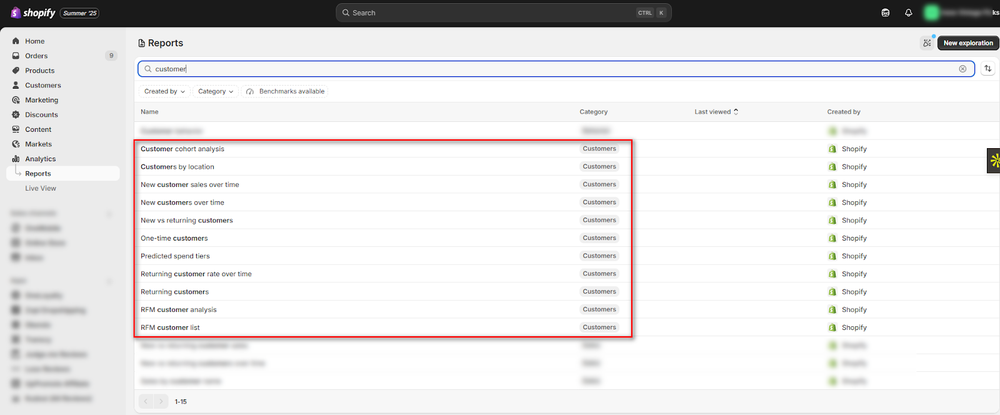
Task: Open the Returning customers report
Action: (175, 291)
